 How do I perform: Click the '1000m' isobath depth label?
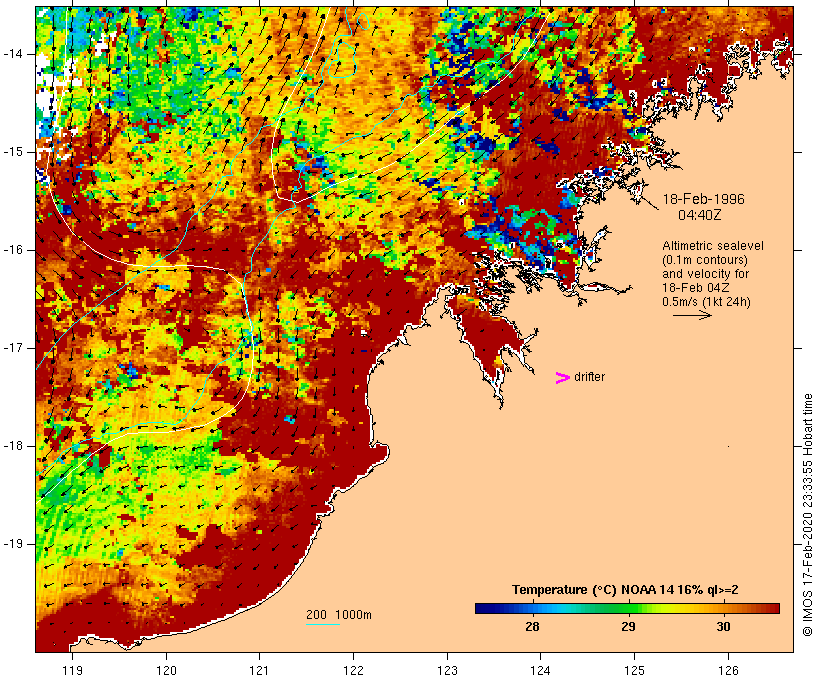(x=353, y=615)
